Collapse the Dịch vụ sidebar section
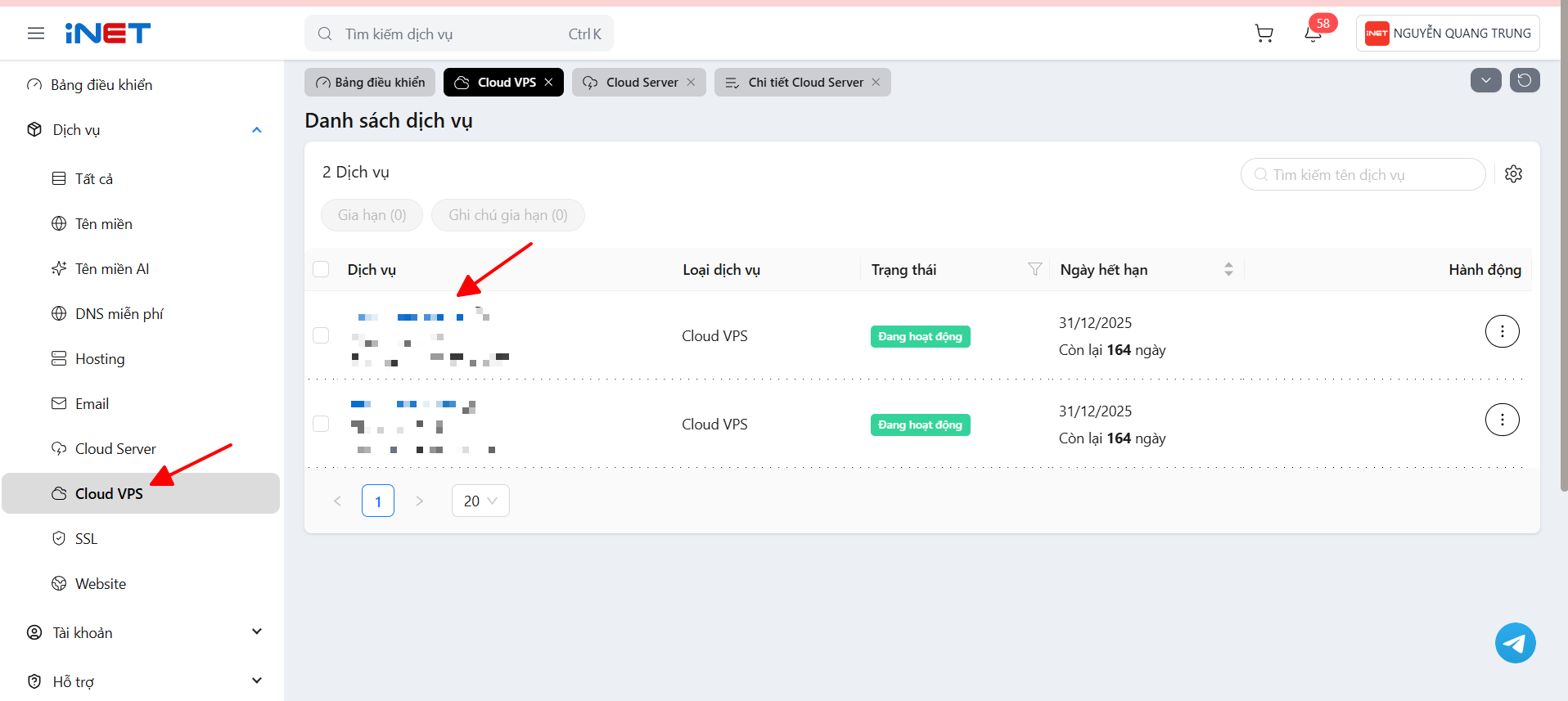 257,130
